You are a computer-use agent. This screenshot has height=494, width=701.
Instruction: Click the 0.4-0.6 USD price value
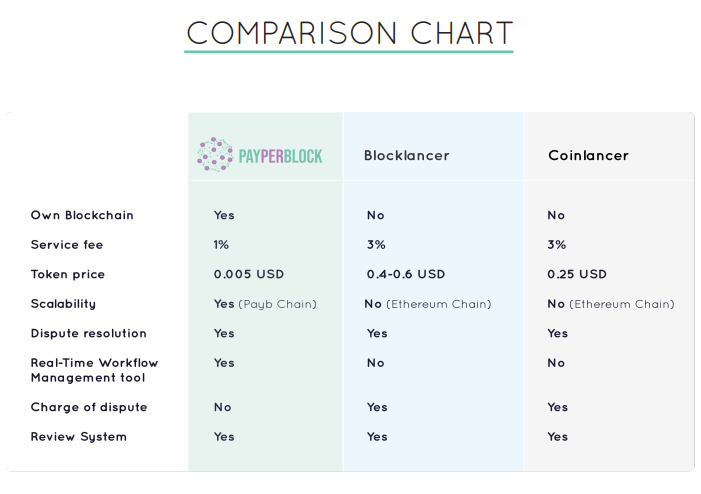406,274
